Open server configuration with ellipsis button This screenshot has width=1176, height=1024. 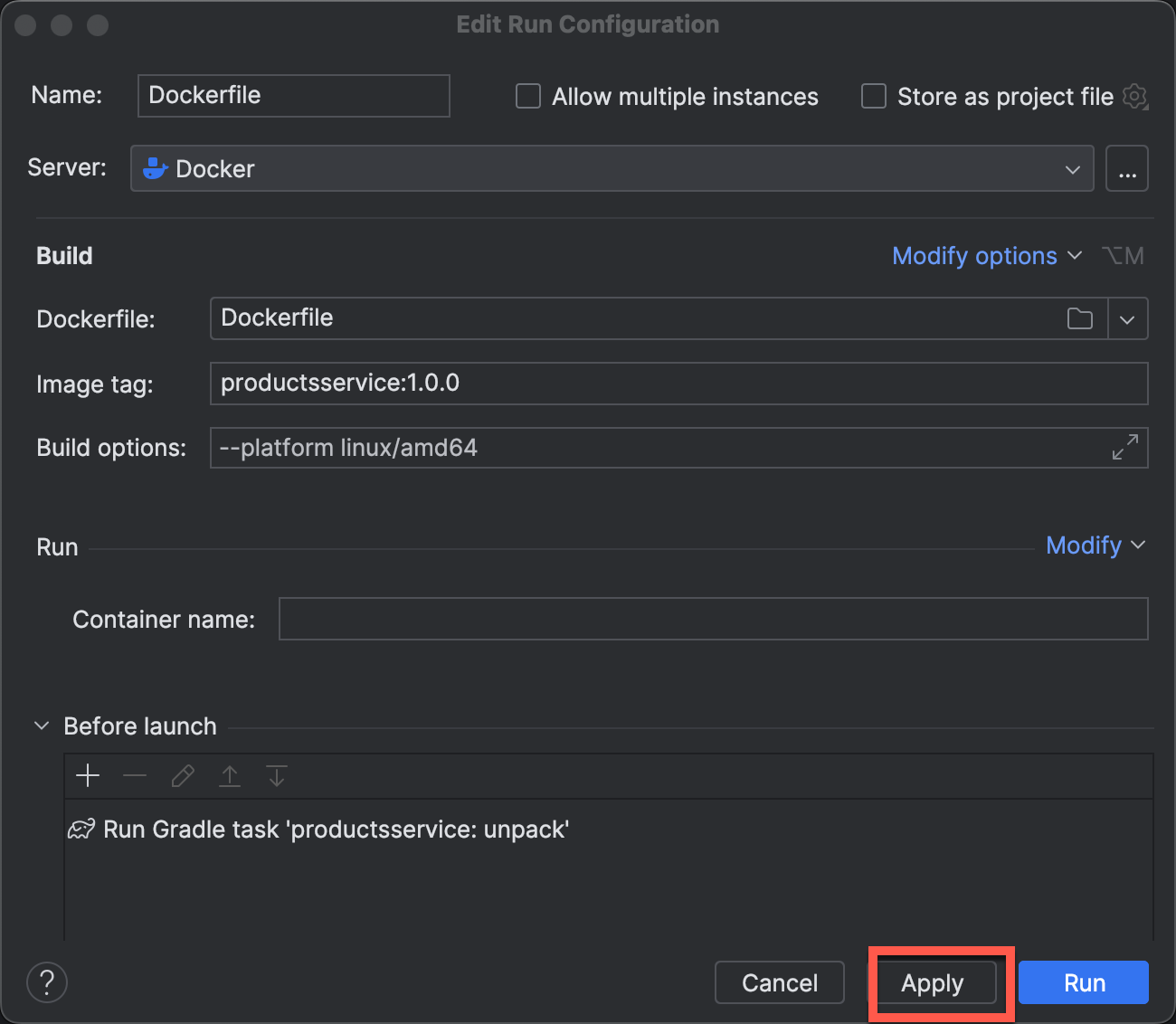(1127, 168)
